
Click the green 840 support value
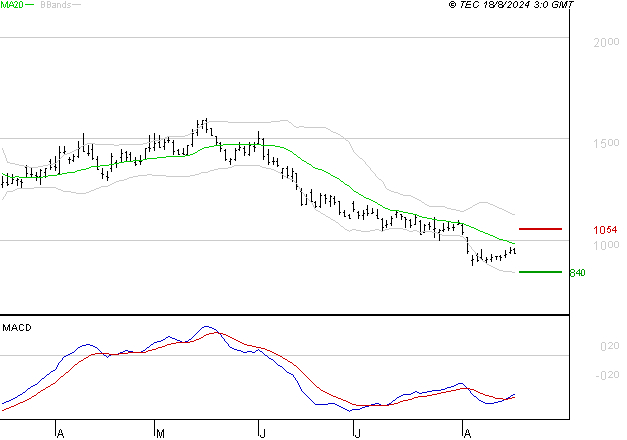coord(577,273)
